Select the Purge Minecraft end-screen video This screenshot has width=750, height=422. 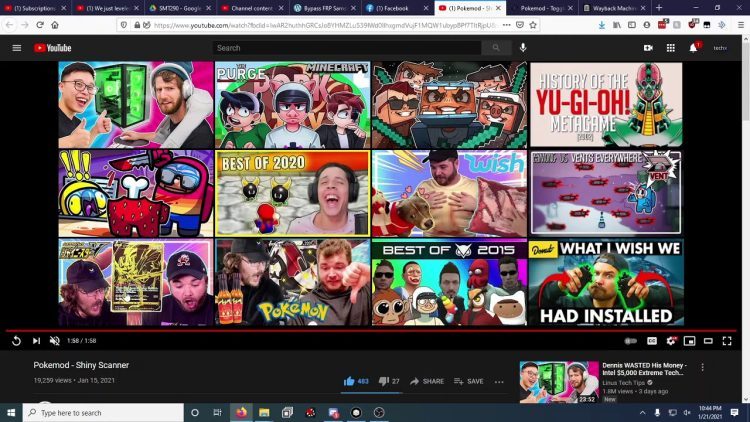click(x=293, y=104)
